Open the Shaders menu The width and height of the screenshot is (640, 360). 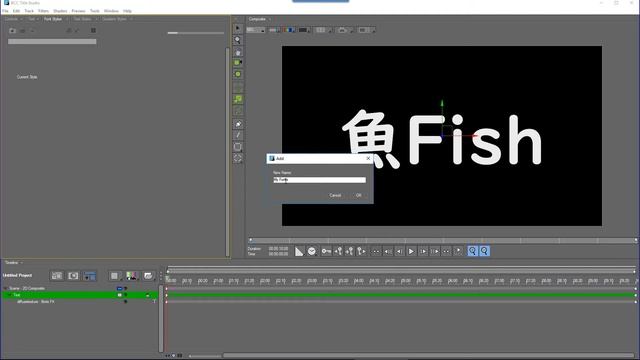[60, 11]
